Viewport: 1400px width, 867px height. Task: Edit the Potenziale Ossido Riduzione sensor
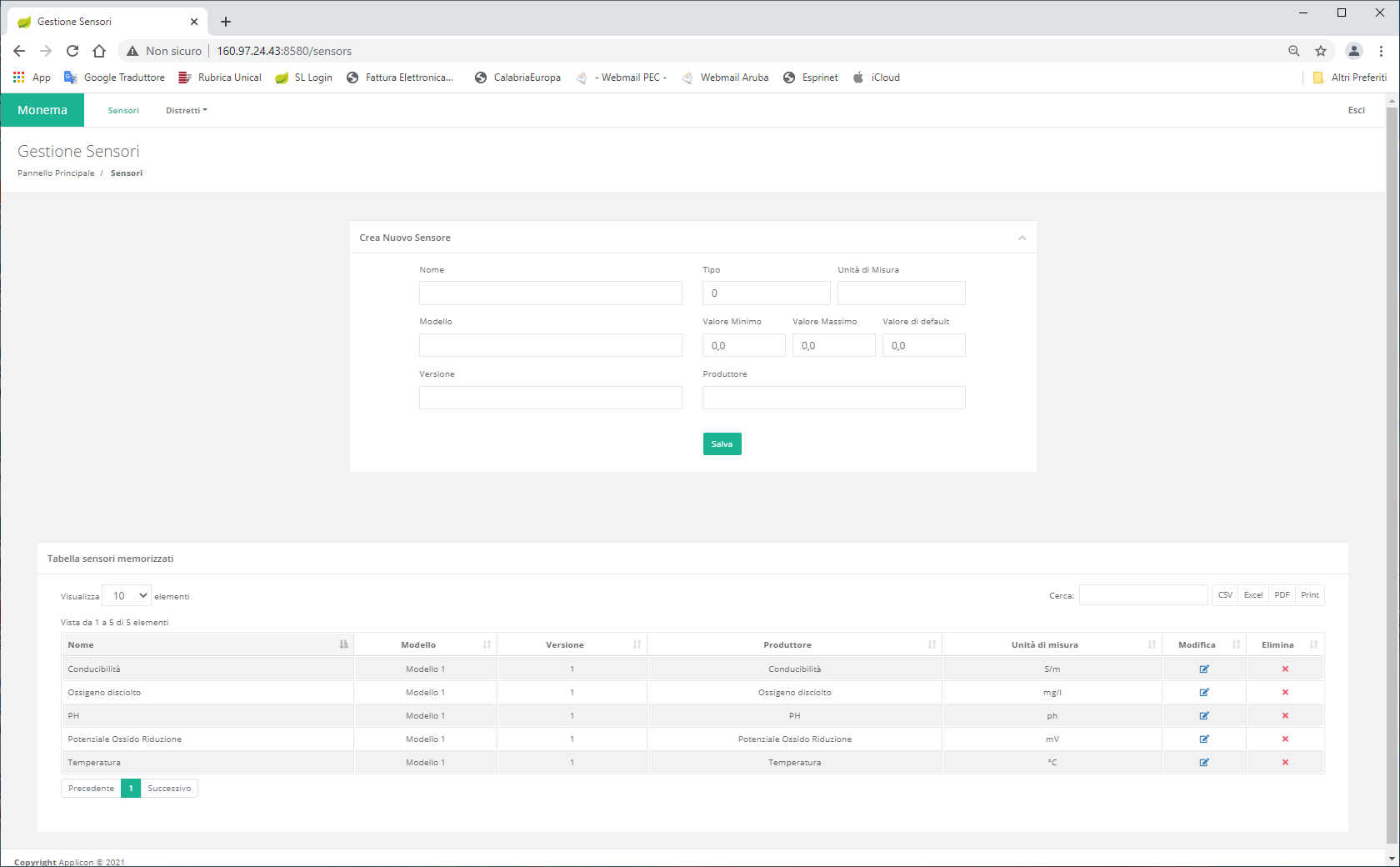click(1204, 739)
